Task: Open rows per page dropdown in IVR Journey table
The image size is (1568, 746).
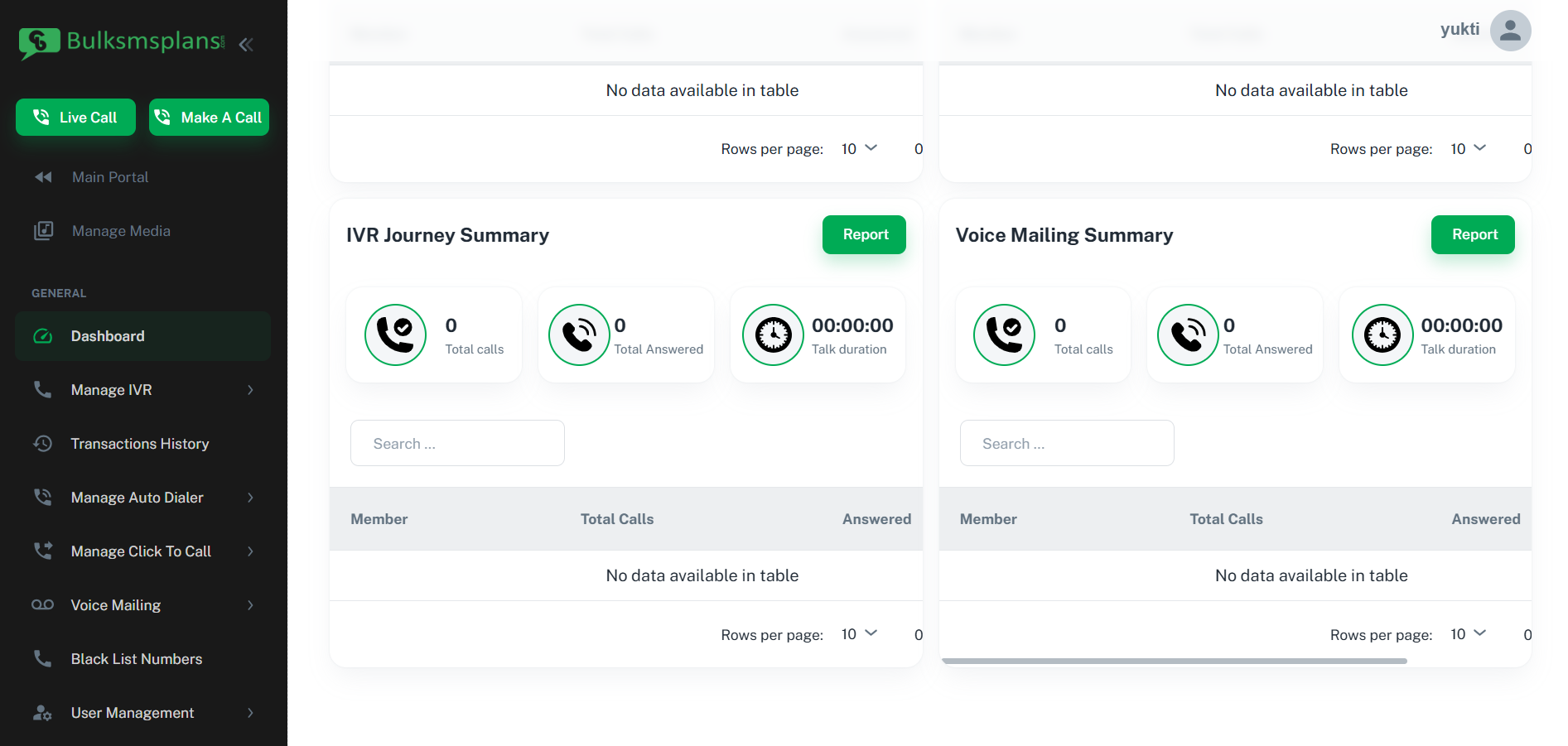Action: (x=859, y=634)
